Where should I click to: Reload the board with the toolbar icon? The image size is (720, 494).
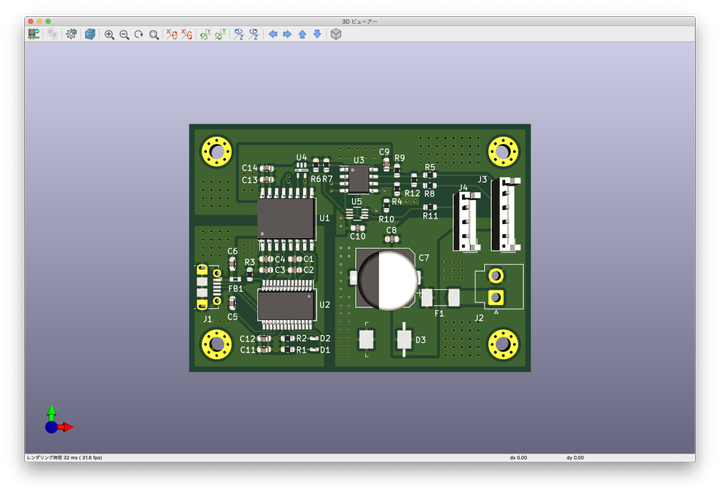pyautogui.click(x=33, y=34)
